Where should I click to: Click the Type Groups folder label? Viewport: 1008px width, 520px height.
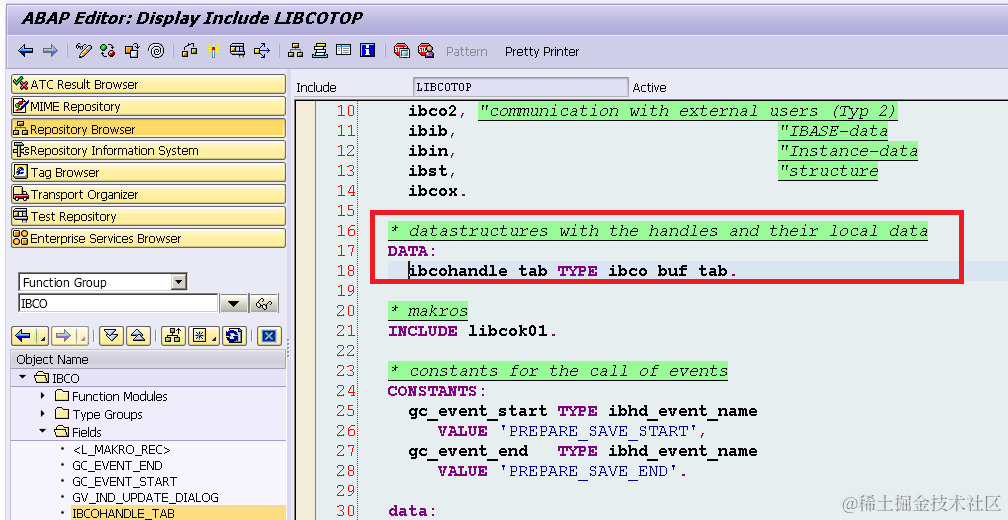point(107,414)
